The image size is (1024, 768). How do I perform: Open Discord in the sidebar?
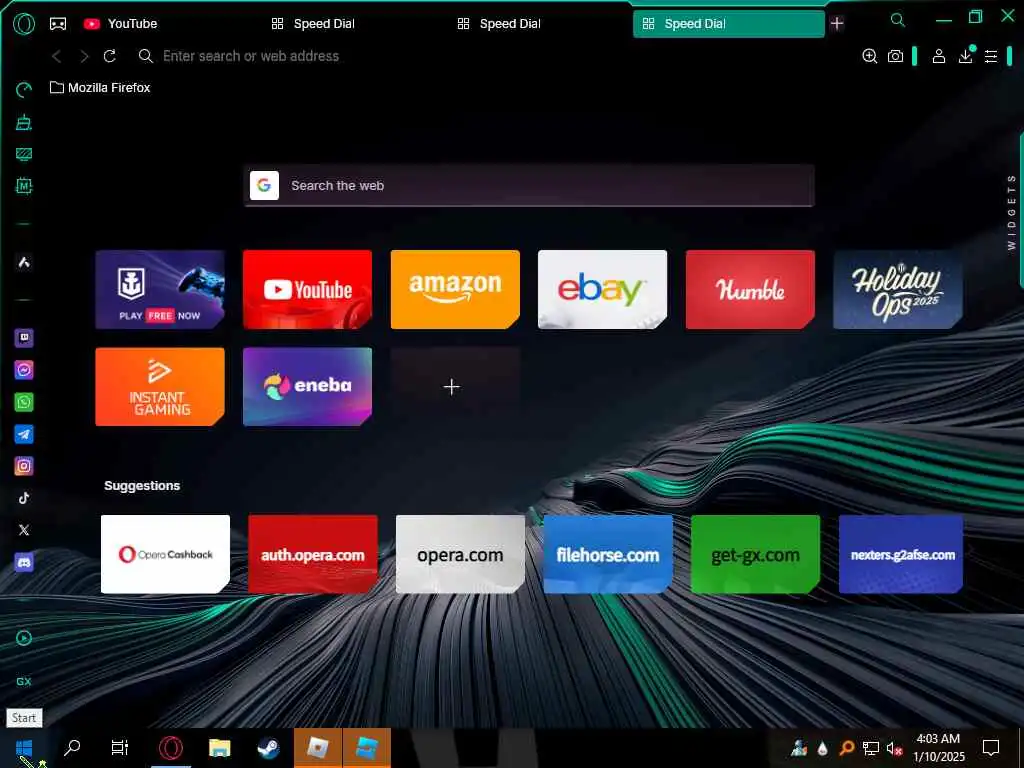tap(24, 562)
